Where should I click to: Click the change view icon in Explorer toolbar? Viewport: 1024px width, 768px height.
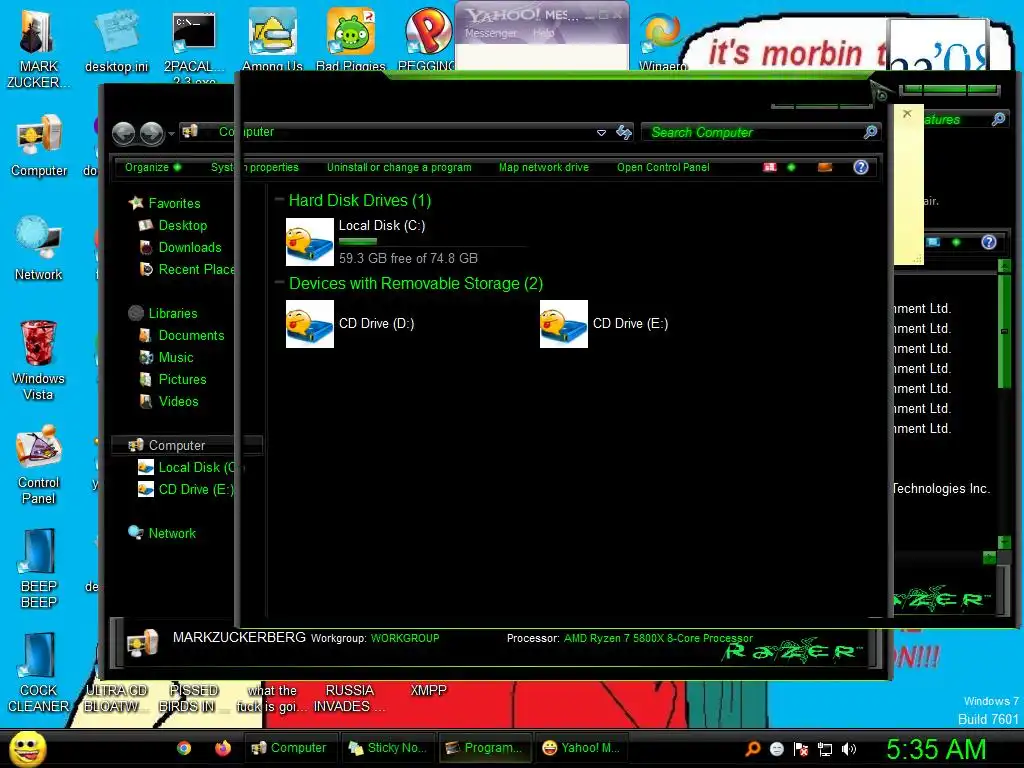tap(770, 167)
